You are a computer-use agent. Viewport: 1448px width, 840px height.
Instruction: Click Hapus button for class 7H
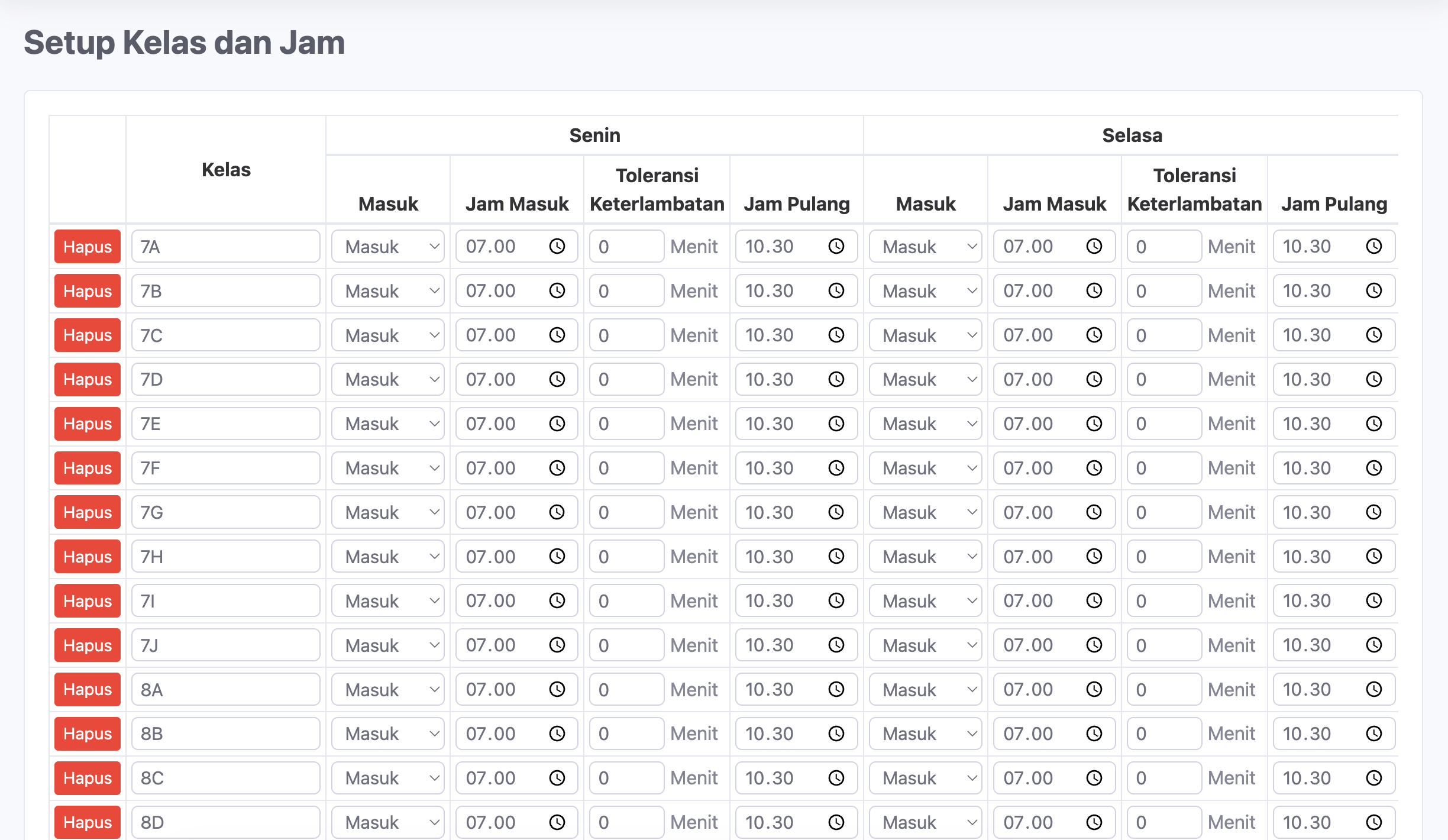(88, 556)
